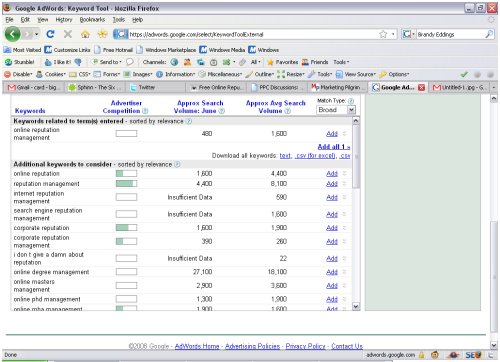This screenshot has height=362, width=500.
Task: Click Add for online reputation management
Action: click(332, 134)
